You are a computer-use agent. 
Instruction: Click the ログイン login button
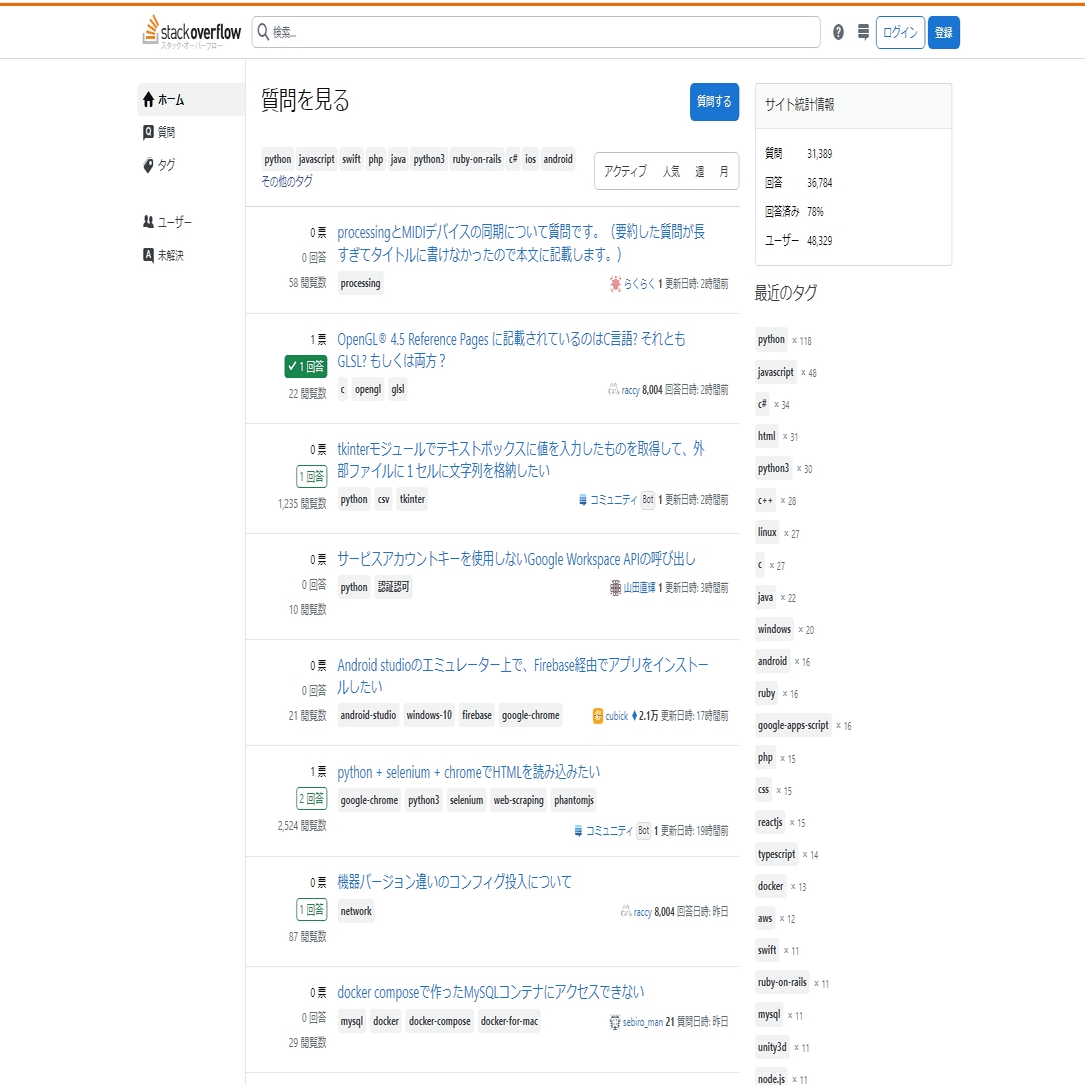pos(900,33)
